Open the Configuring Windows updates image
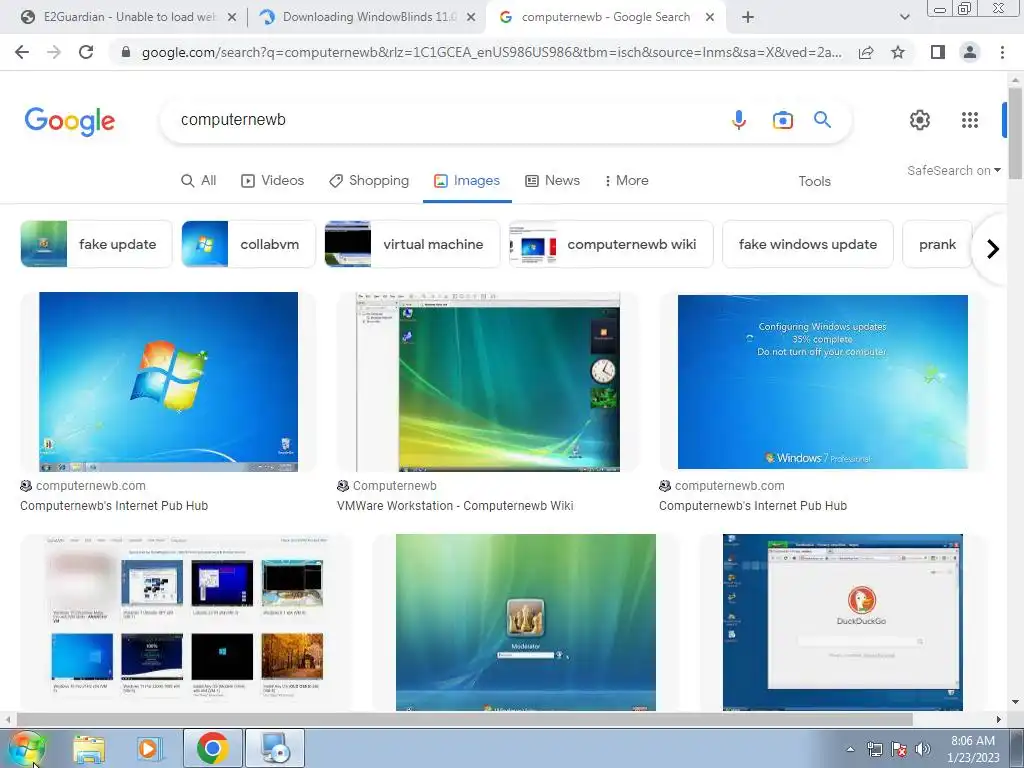1024x768 pixels. click(x=823, y=381)
